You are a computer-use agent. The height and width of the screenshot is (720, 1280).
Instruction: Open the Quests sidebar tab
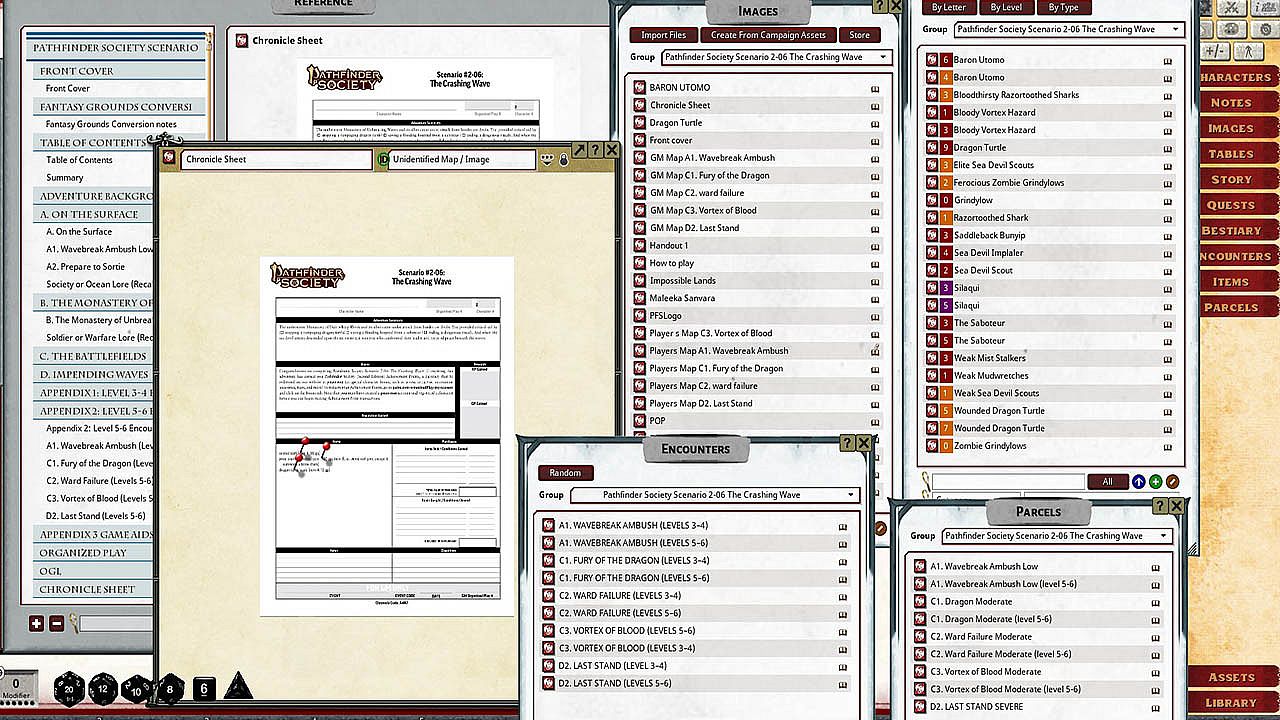[x=1231, y=205]
